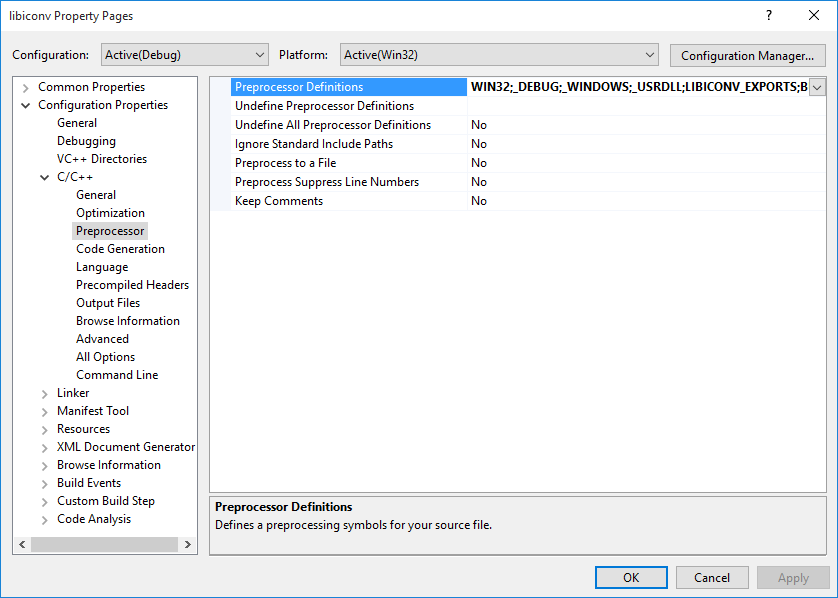Expand the Browse Information top-level node
The image size is (838, 598).
(x=44, y=466)
